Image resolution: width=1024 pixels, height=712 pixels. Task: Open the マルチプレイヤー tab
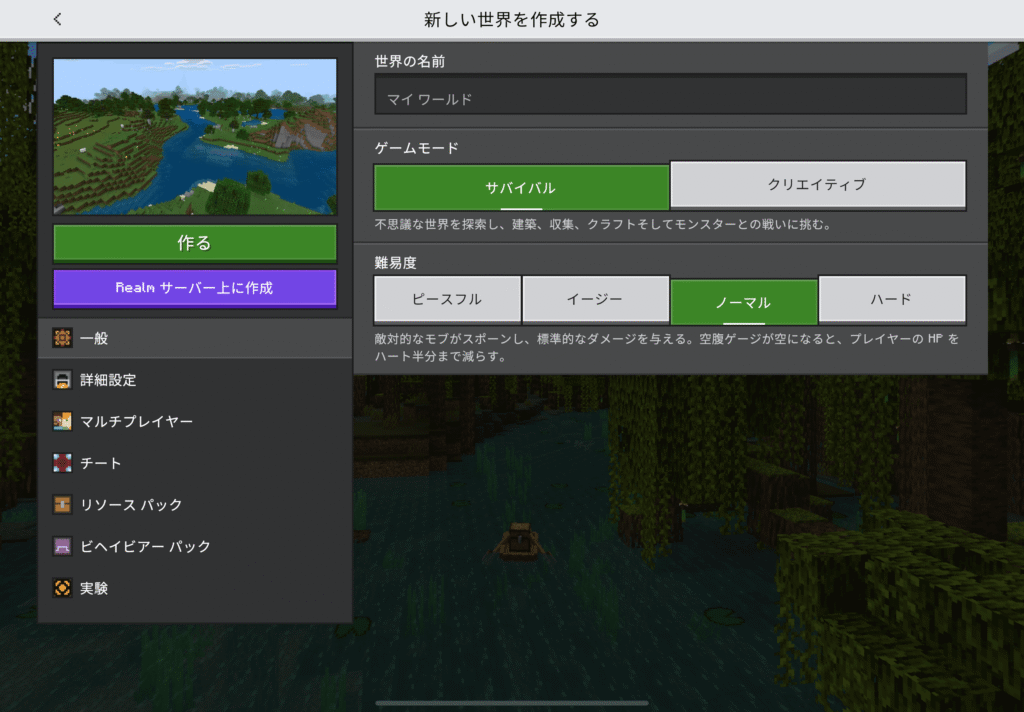coord(195,421)
